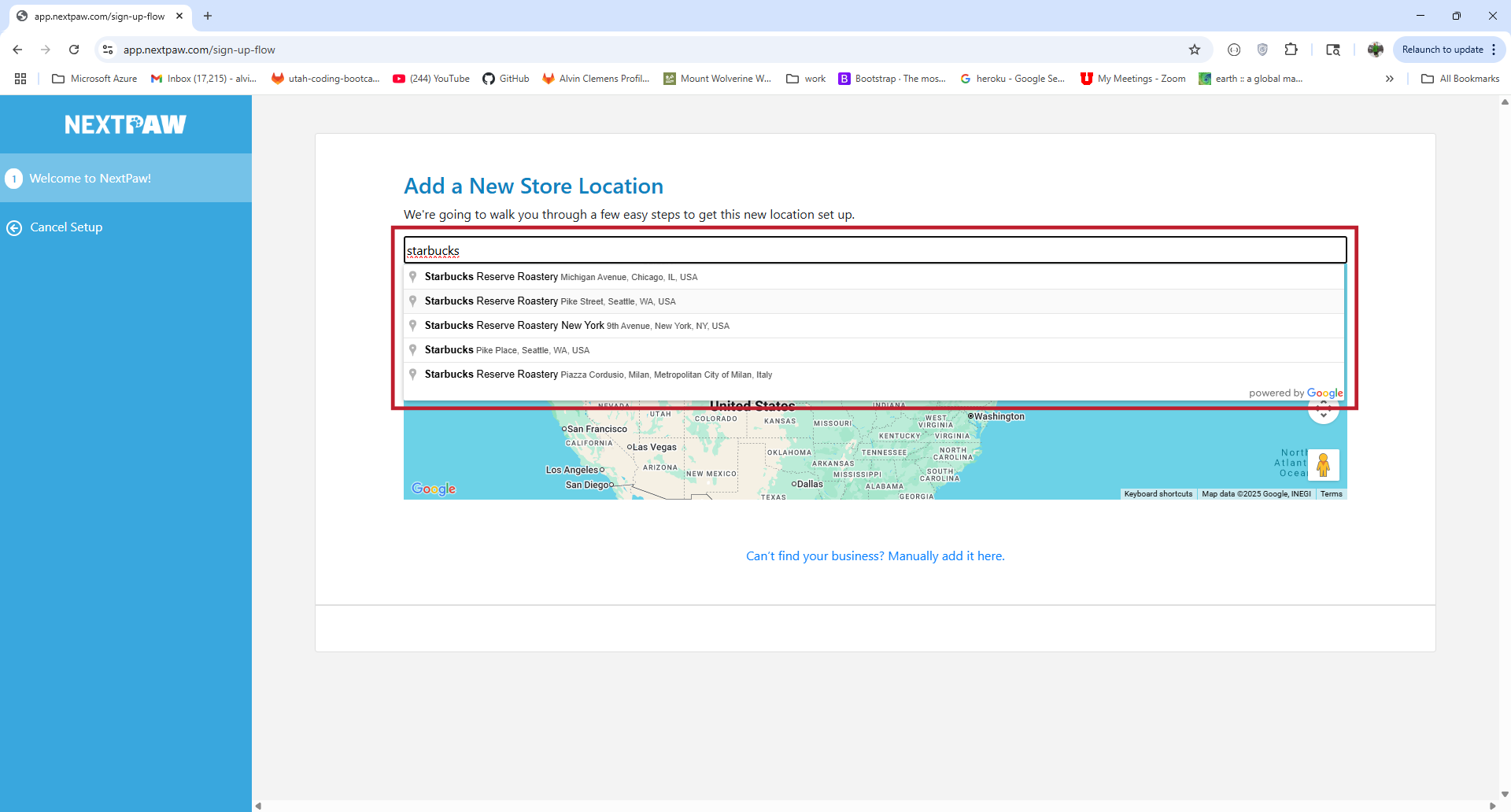Select Welcome to NextPaw step
Screen dimensions: 1511x812
click(x=126, y=178)
